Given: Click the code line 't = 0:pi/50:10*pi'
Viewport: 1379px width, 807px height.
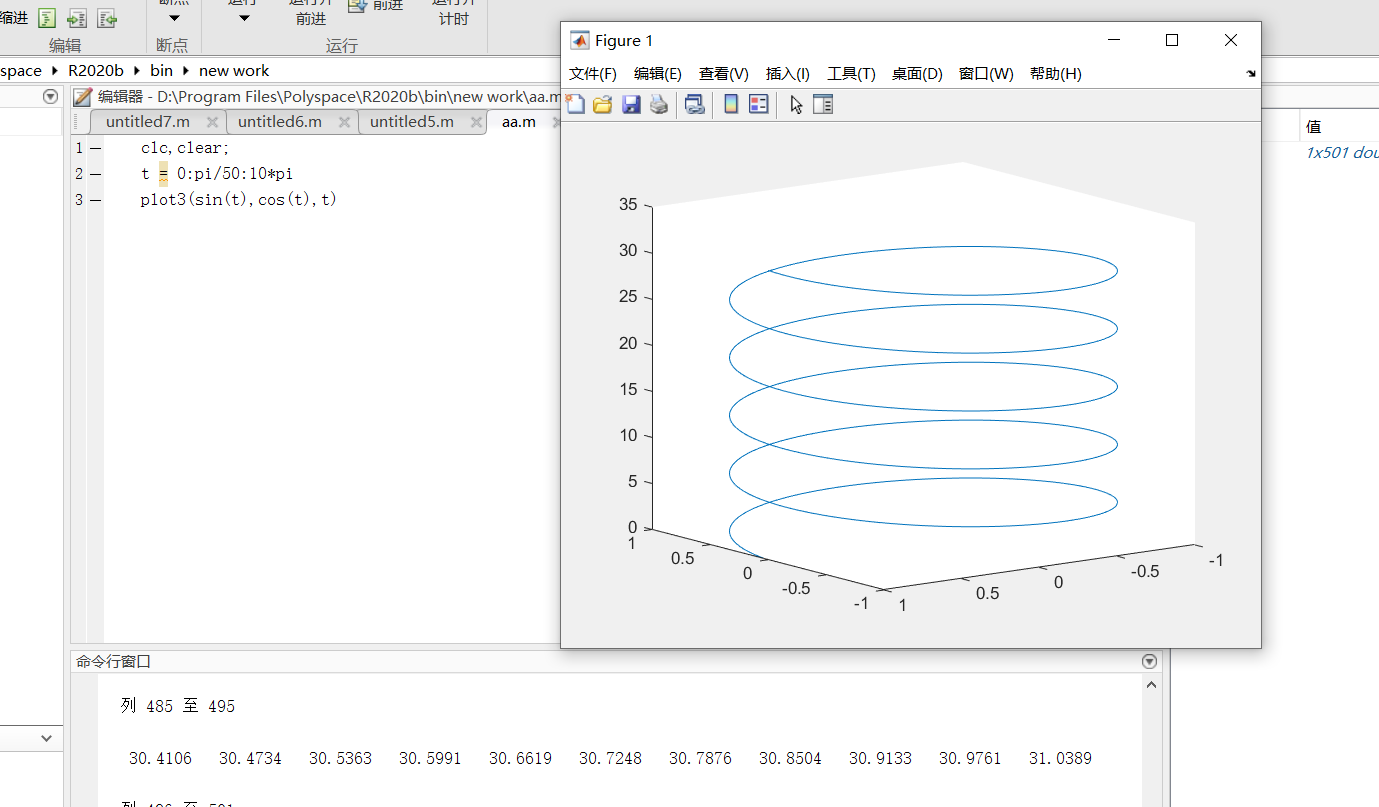Looking at the screenshot, I should coord(217,174).
